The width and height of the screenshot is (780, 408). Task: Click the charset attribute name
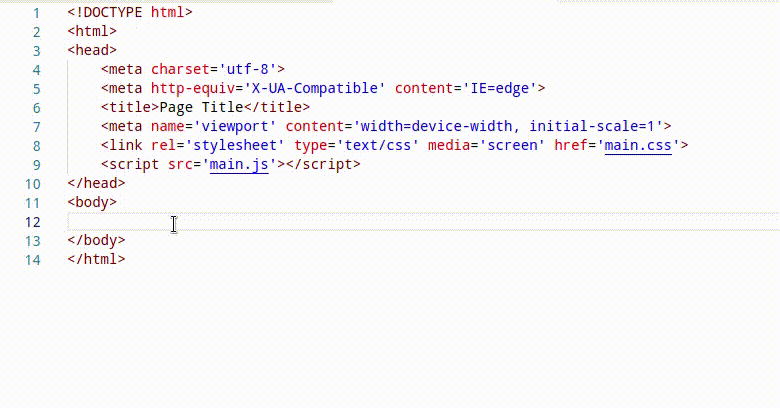click(180, 69)
